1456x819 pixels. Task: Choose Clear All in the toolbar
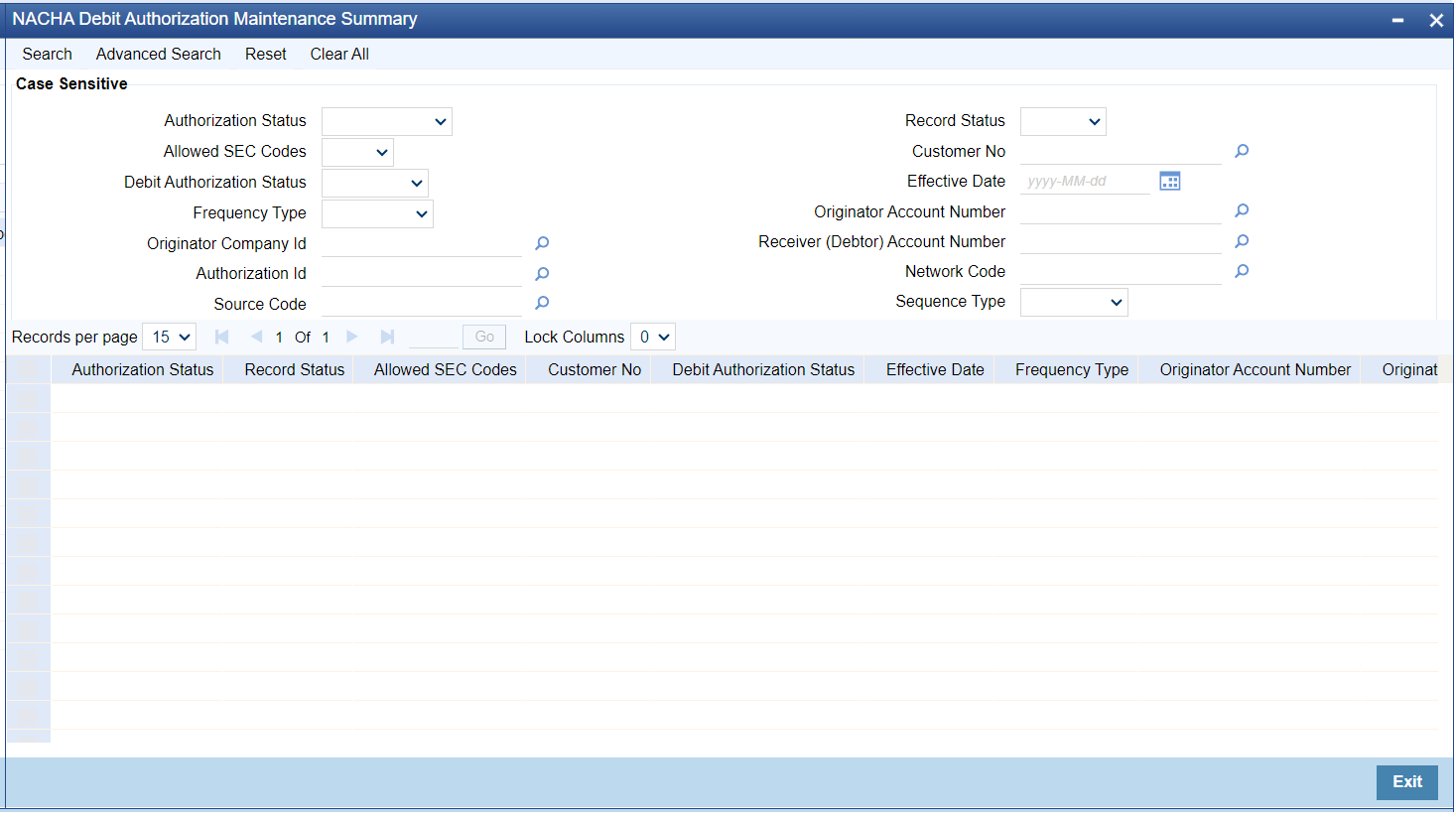(339, 54)
